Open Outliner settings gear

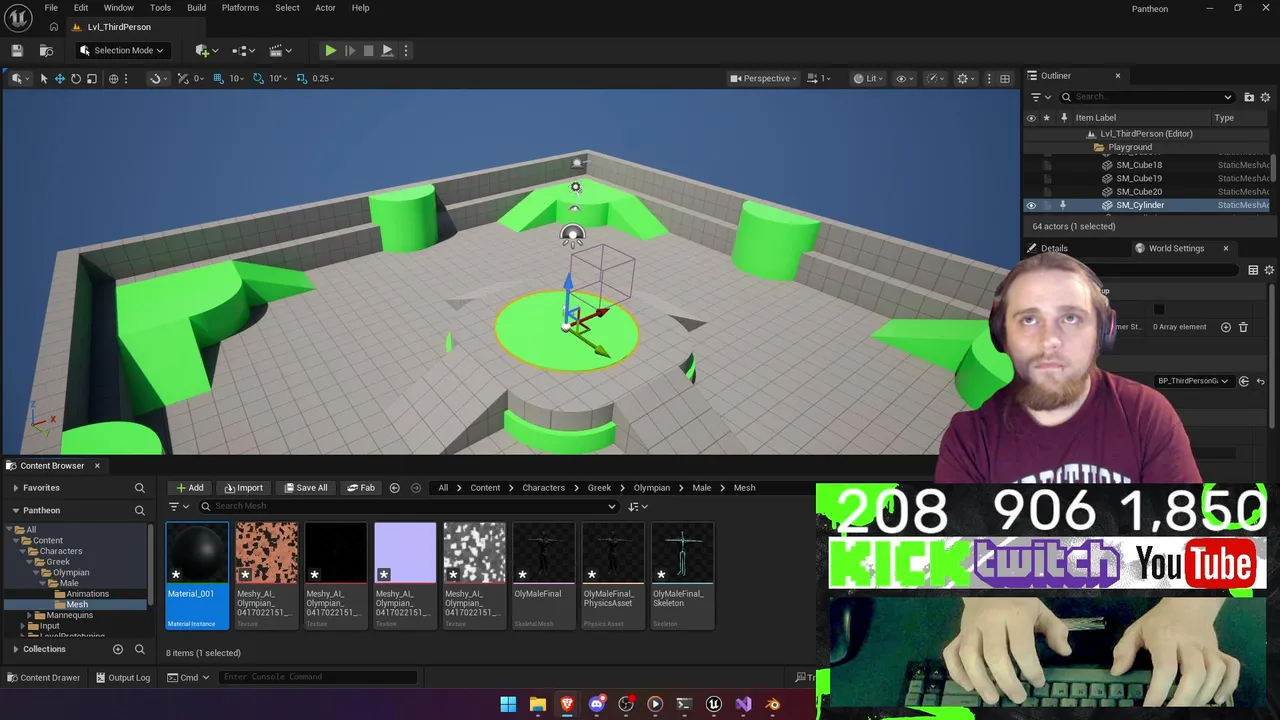pyautogui.click(x=1265, y=97)
